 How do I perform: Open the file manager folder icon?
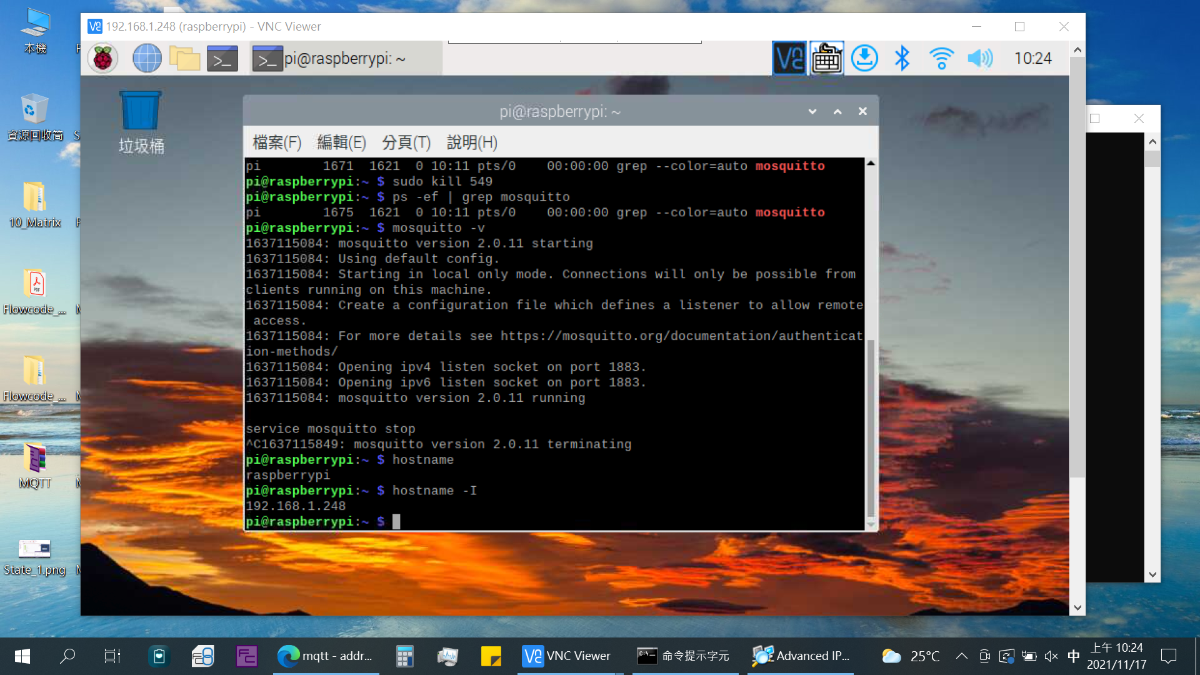[185, 59]
